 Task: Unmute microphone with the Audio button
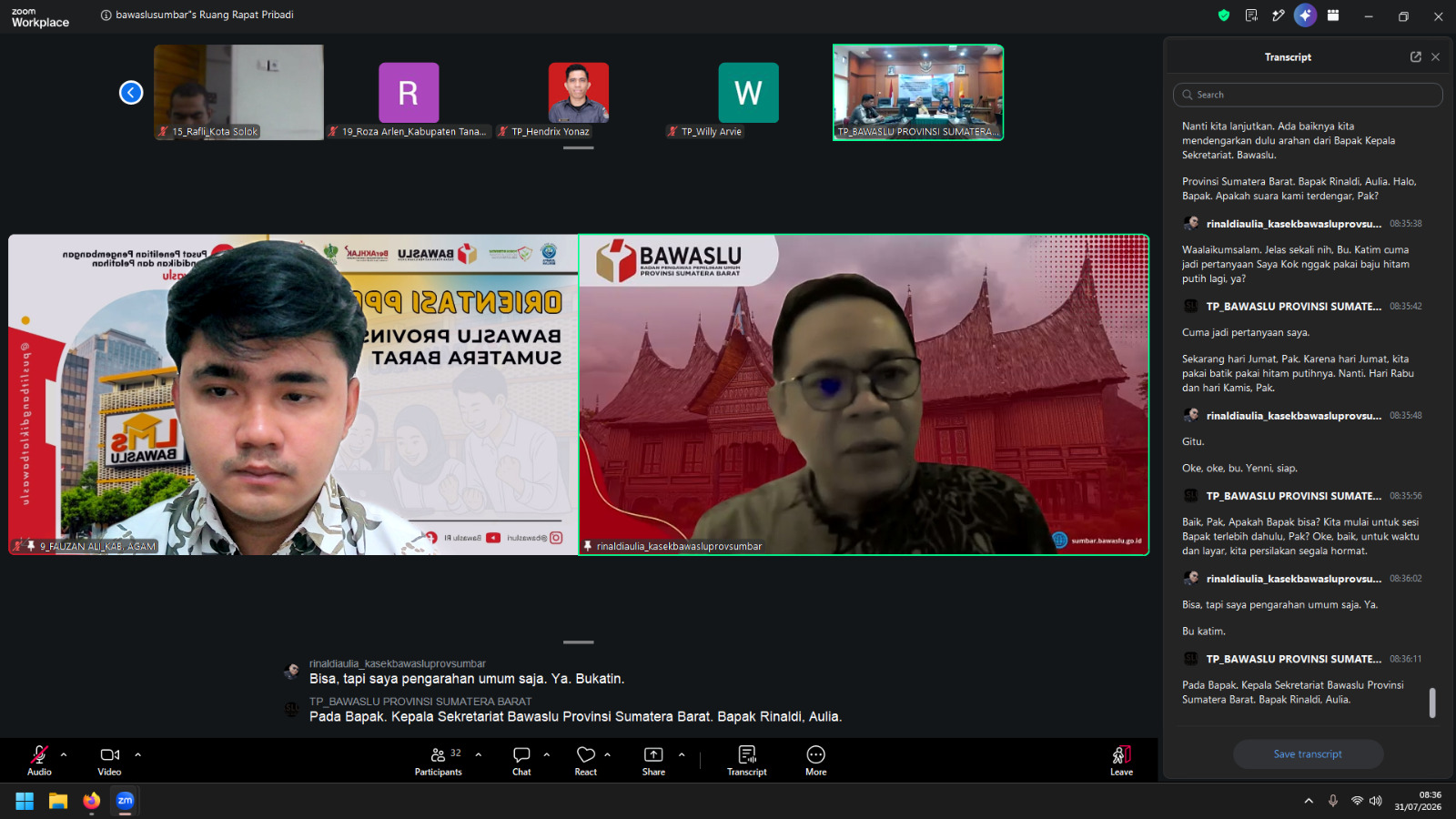coord(39,760)
